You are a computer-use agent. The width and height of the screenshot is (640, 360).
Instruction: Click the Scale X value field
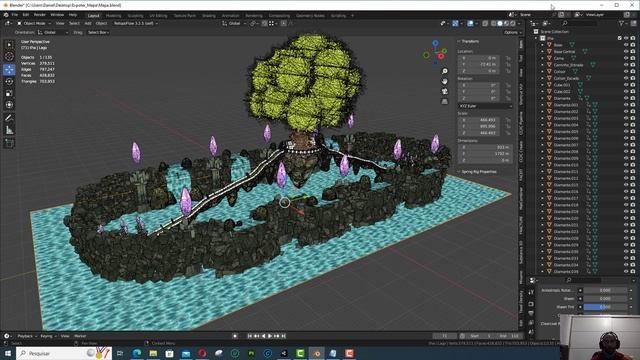point(478,120)
